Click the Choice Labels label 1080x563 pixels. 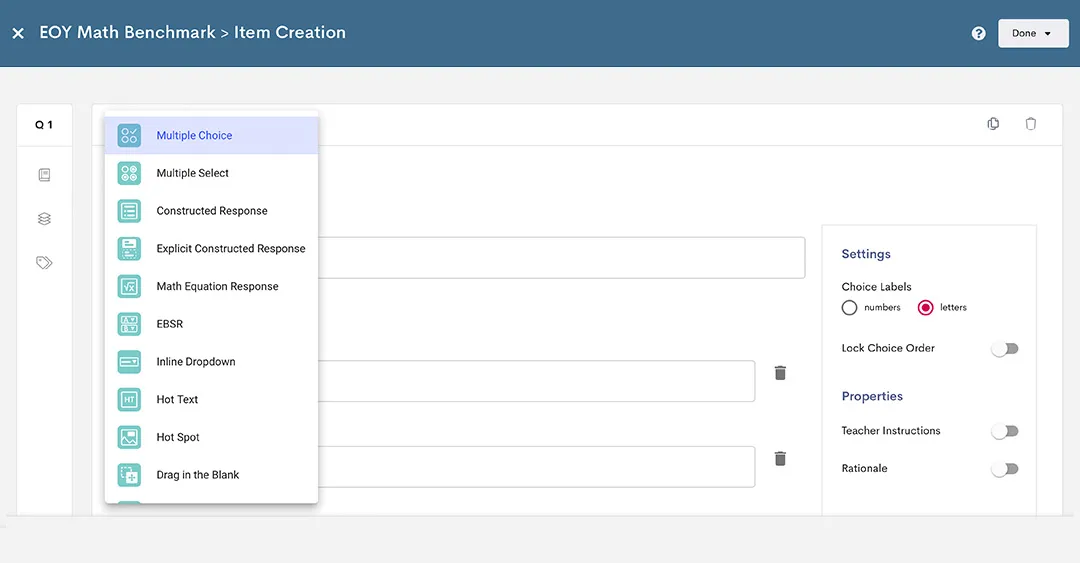pos(876,287)
